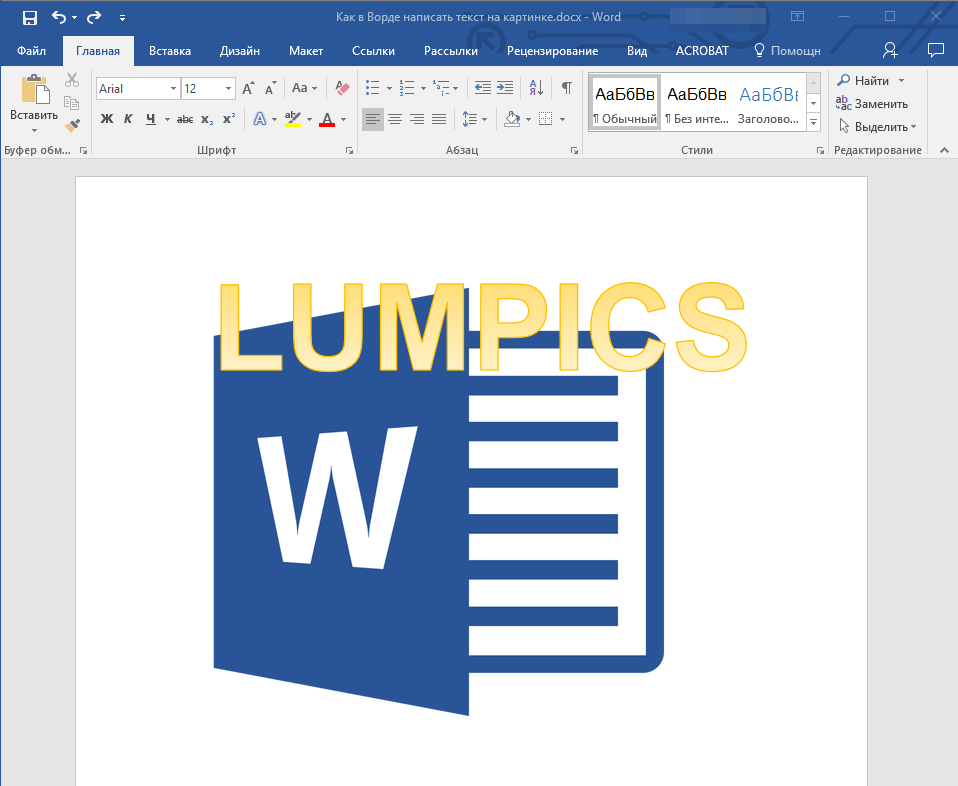Switch to the Вставка tab
The image size is (958, 786).
[x=170, y=50]
